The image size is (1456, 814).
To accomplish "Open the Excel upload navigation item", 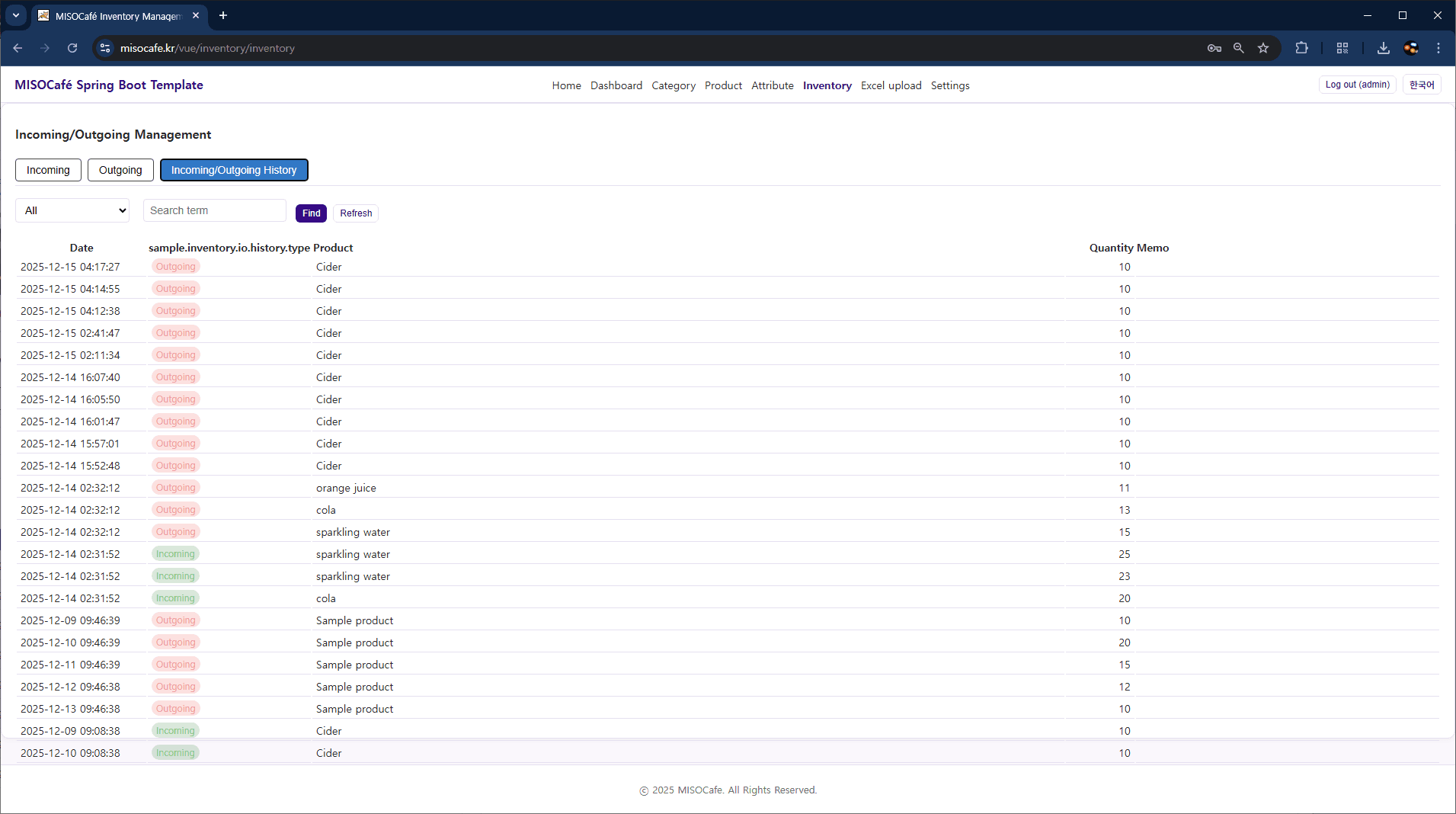I will (891, 85).
